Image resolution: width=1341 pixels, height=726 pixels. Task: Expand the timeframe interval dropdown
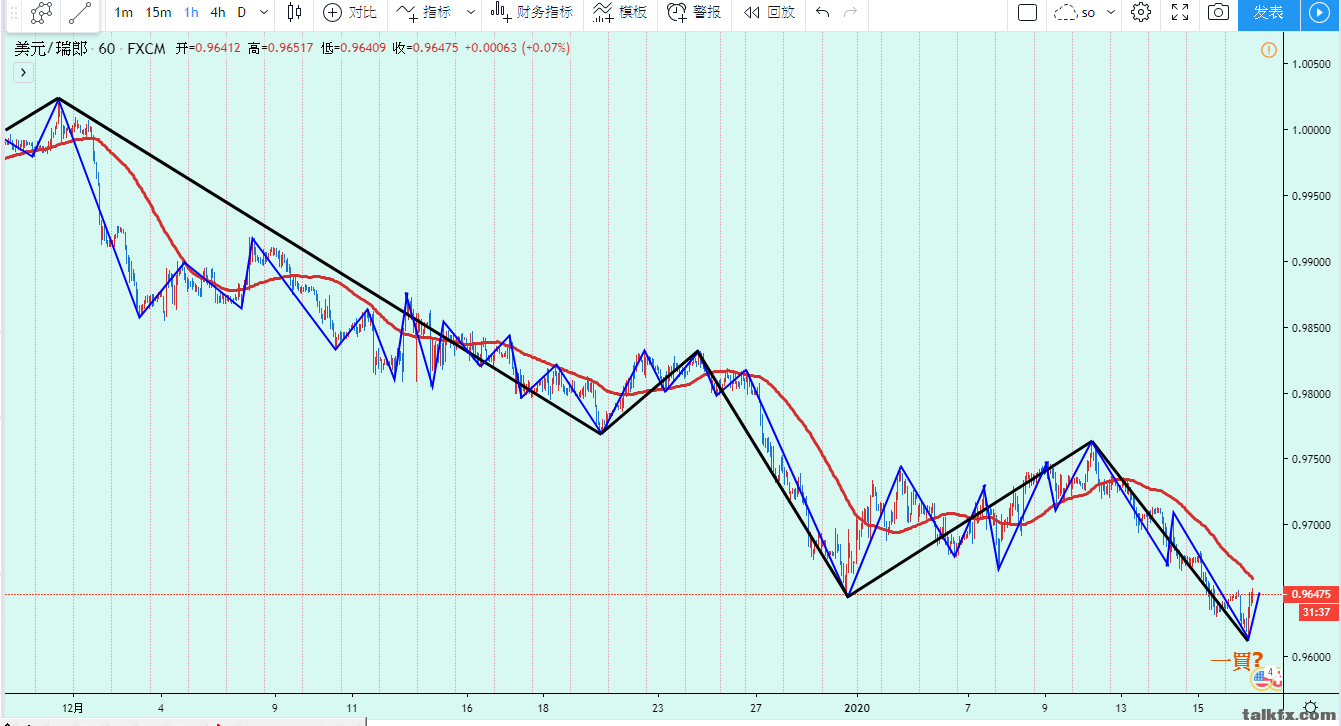(x=263, y=12)
